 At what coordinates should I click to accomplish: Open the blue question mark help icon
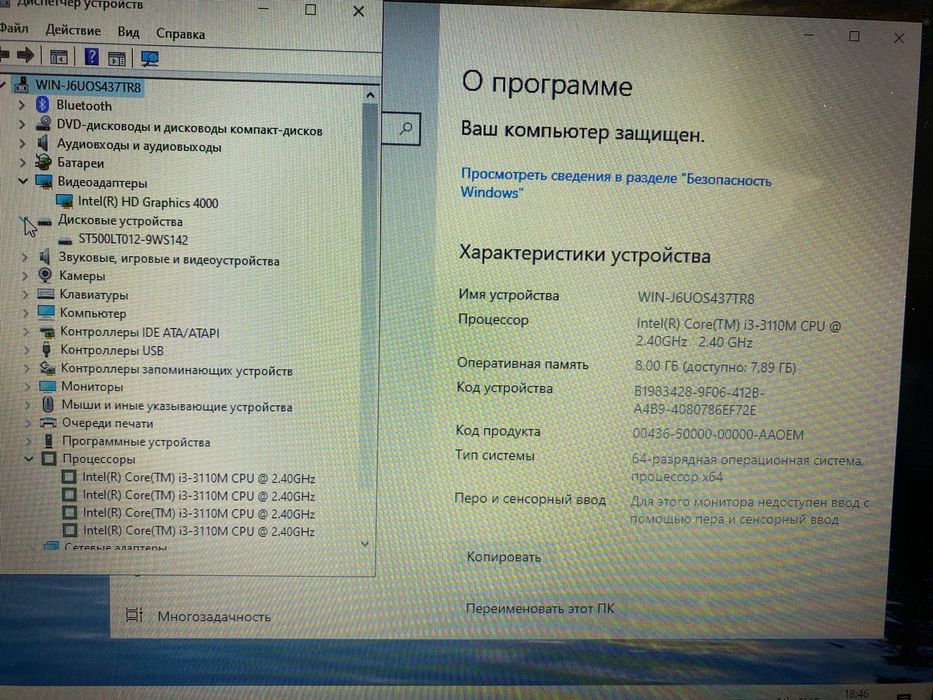pyautogui.click(x=91, y=57)
